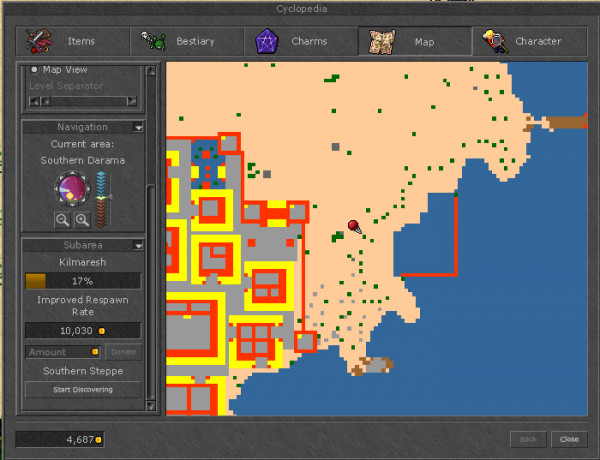Click the Southern Steppe label
The width and height of the screenshot is (600, 460).
tap(83, 371)
